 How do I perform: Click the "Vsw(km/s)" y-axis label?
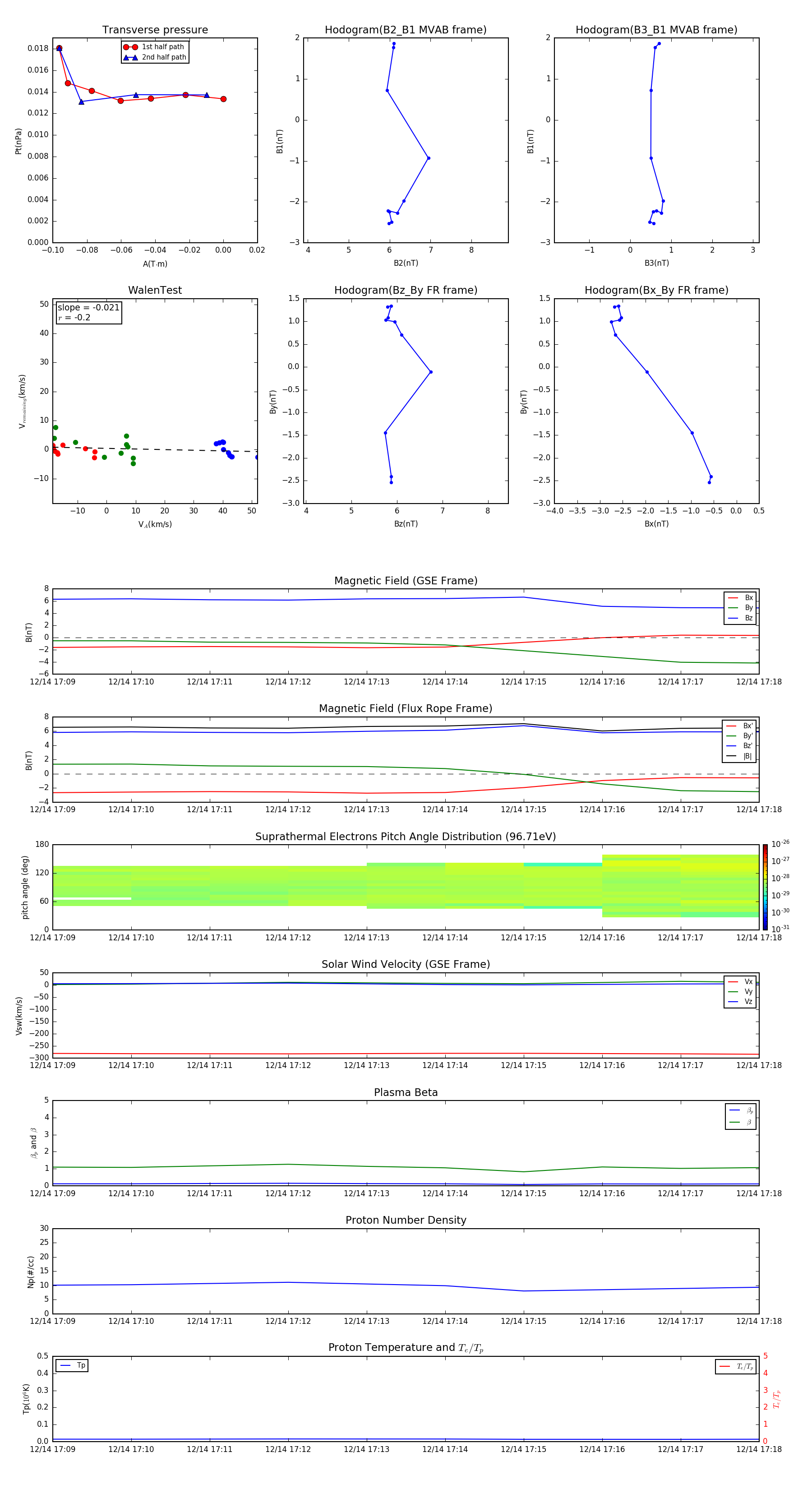18,1016
